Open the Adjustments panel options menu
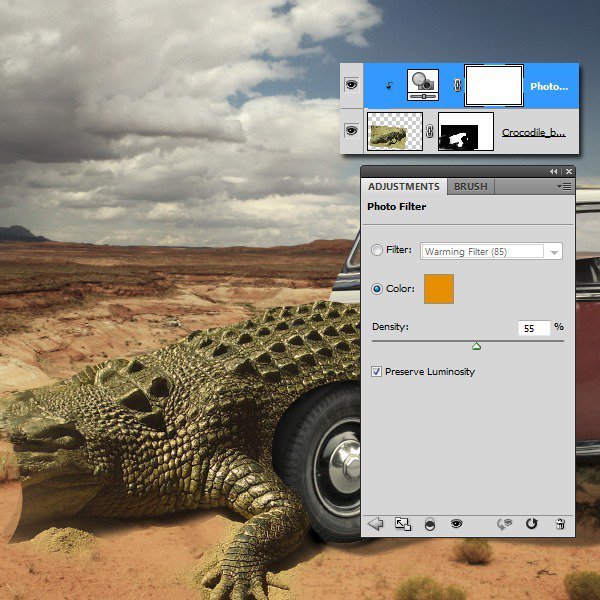The image size is (600, 600). (x=564, y=186)
